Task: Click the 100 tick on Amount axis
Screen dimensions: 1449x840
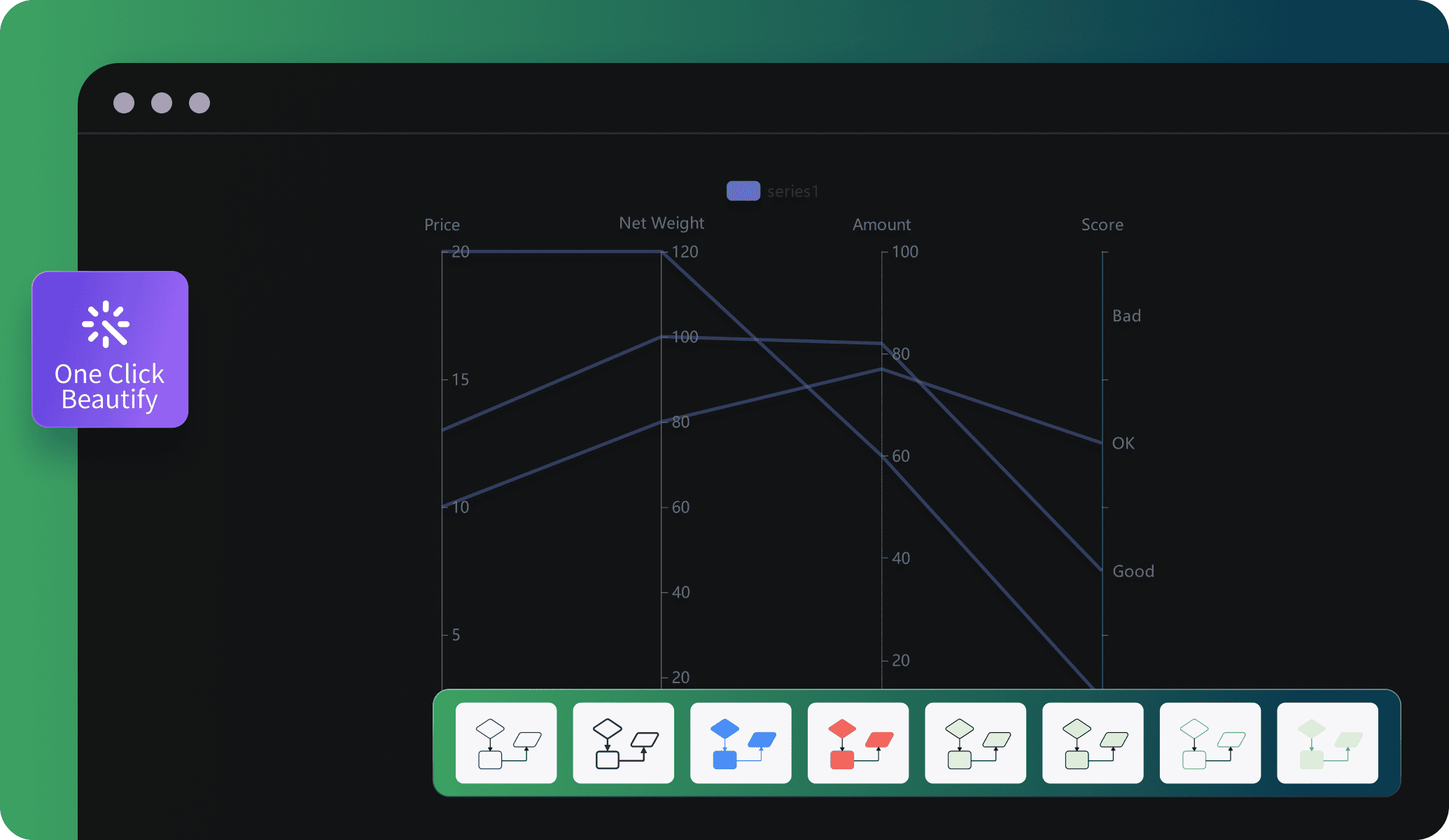Action: (x=904, y=252)
